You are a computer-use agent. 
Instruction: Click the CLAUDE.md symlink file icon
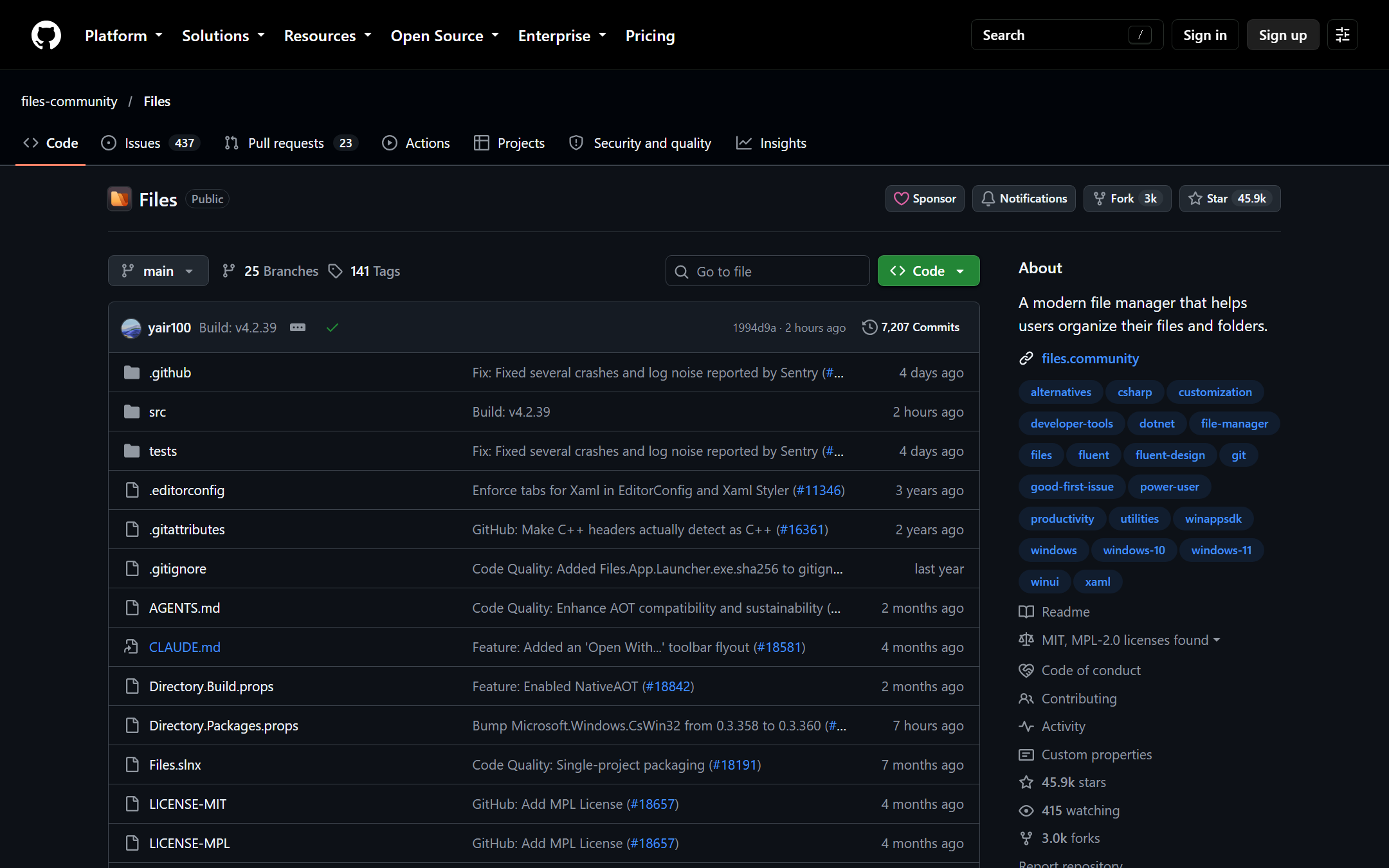(x=132, y=647)
